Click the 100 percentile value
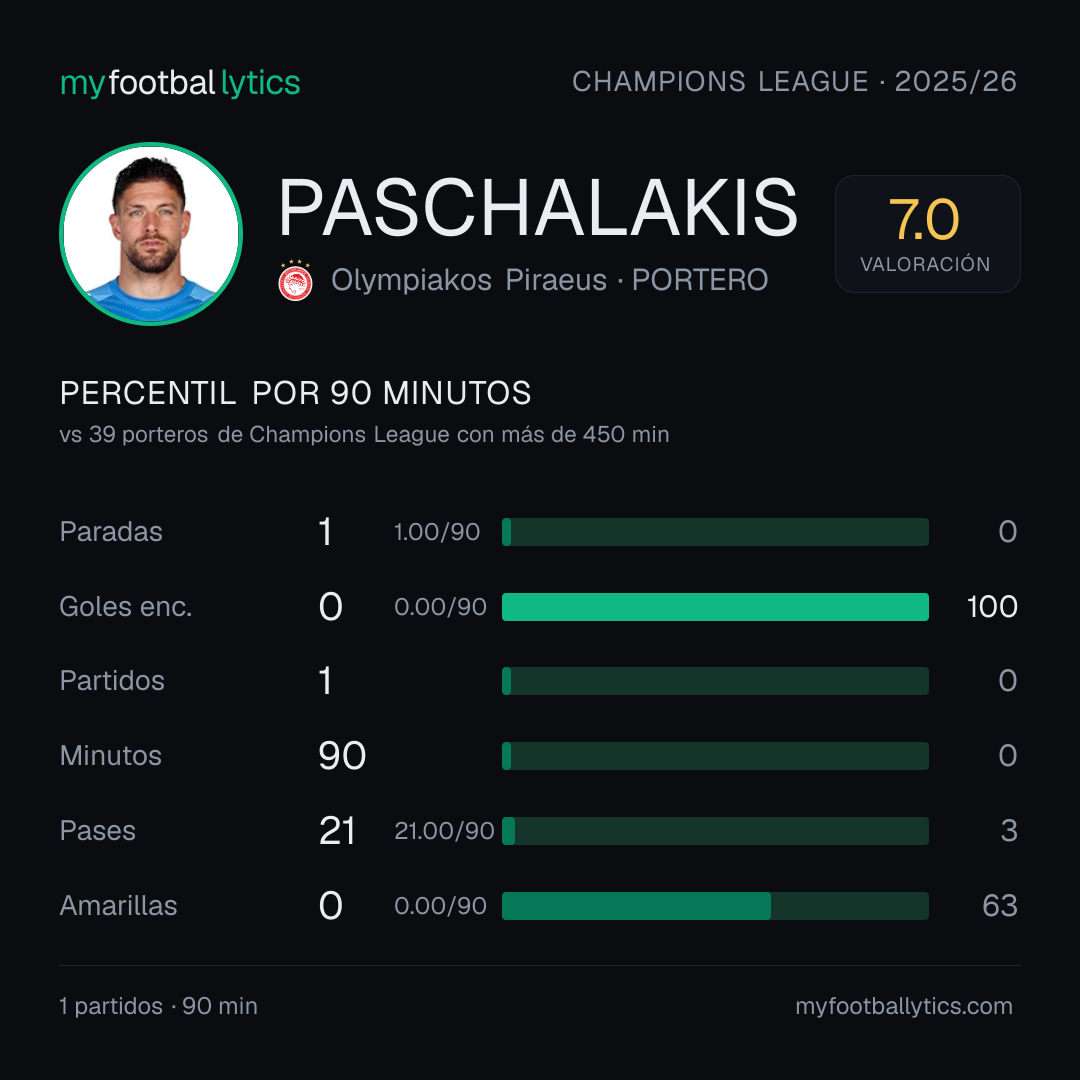The height and width of the screenshot is (1080, 1080). point(992,607)
